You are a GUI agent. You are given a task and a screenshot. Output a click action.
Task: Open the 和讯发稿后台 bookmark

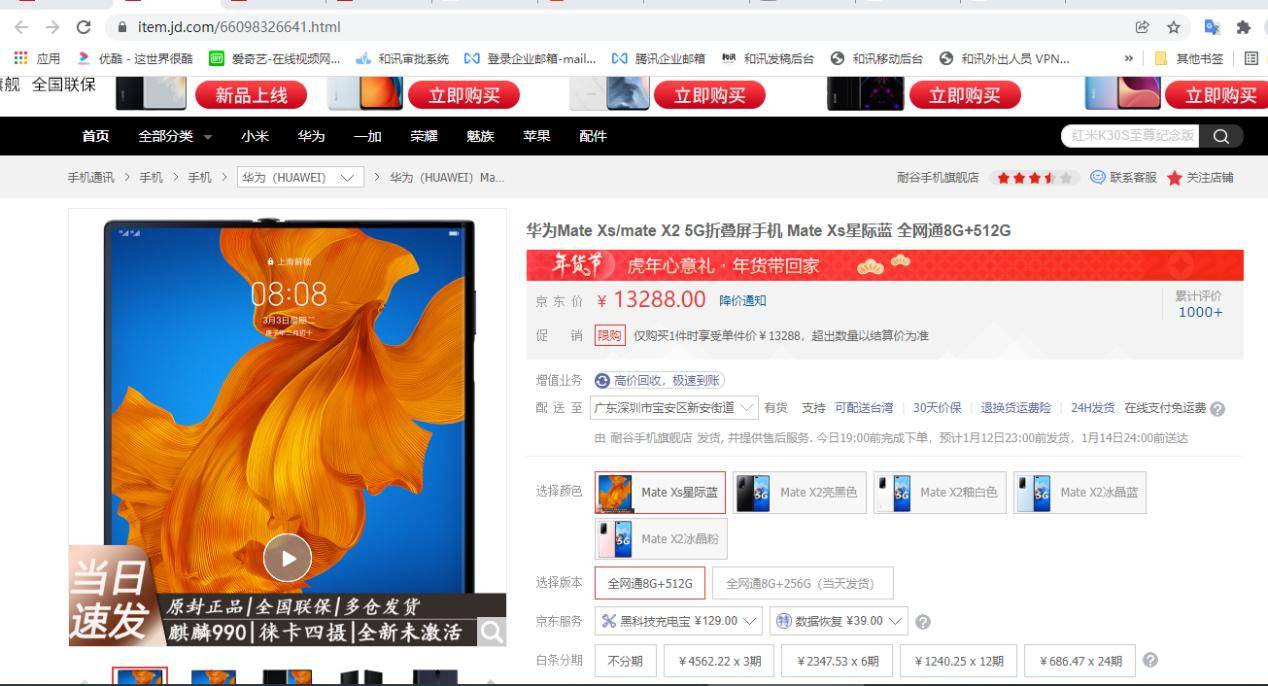768,58
